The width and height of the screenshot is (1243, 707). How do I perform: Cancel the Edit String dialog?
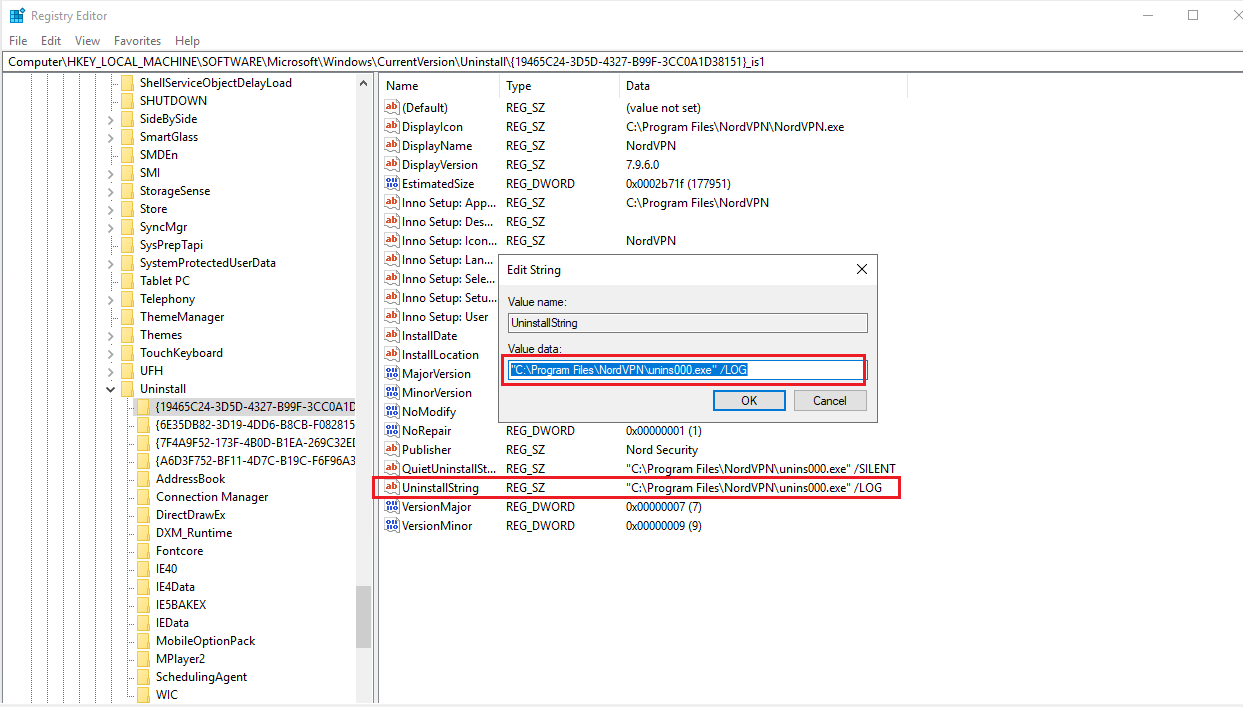830,401
